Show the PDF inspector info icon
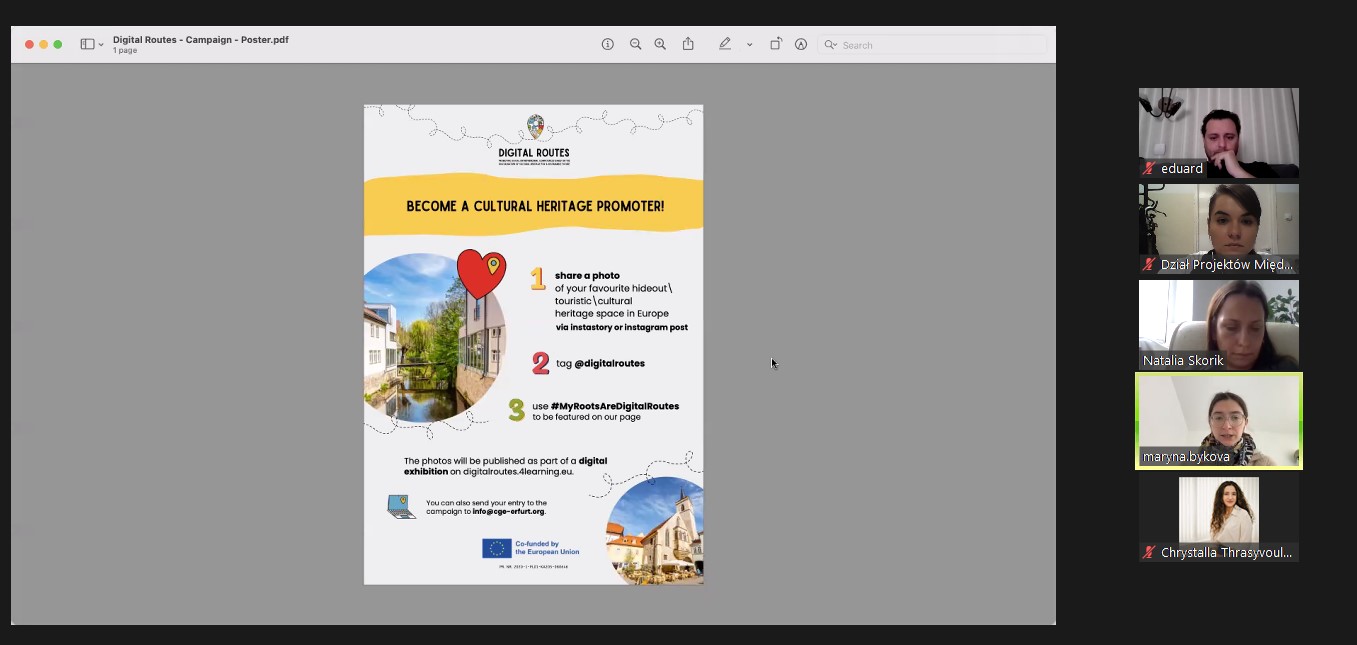1357x645 pixels. click(607, 44)
